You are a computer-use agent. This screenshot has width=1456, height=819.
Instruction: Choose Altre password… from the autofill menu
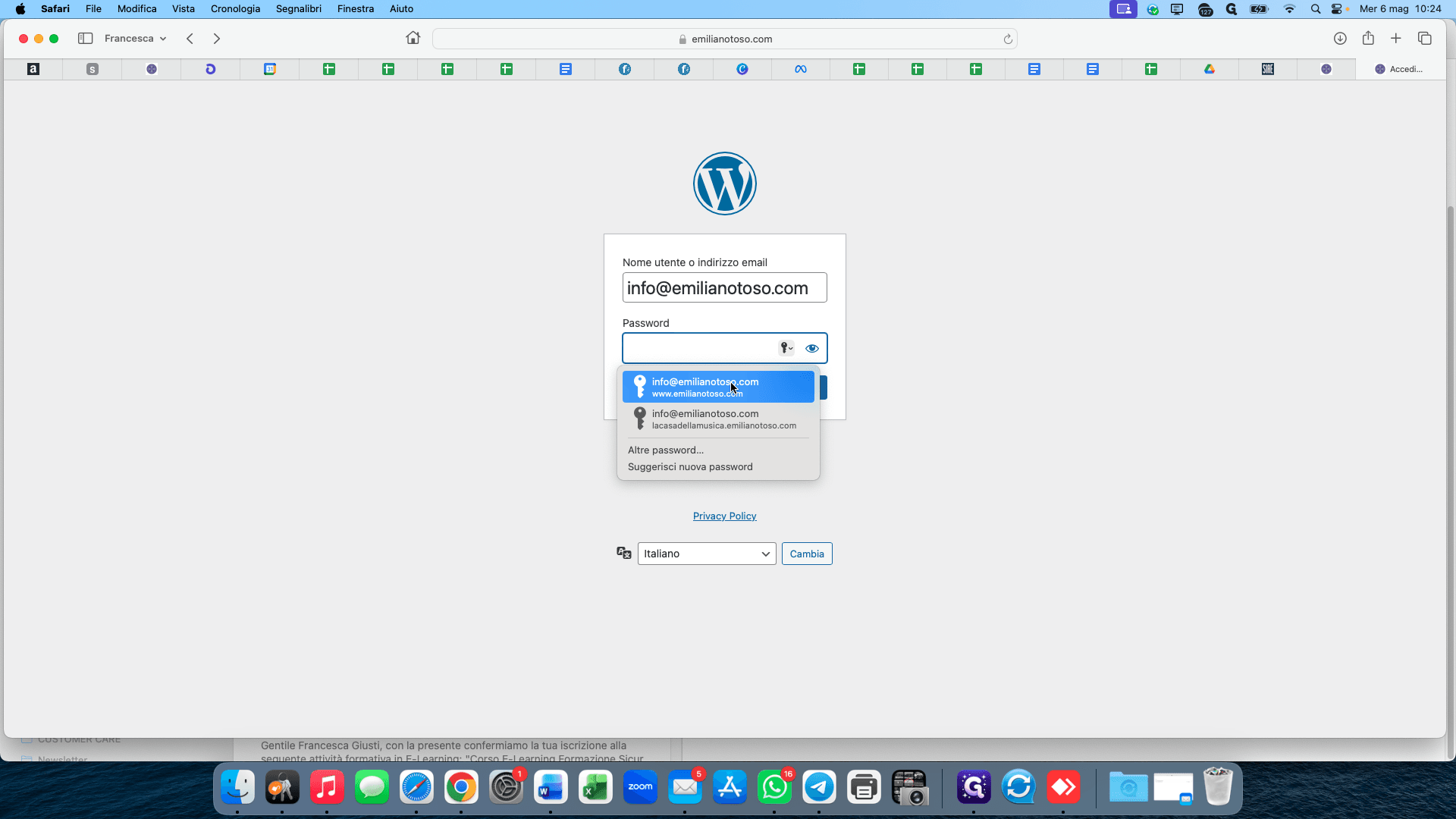pos(665,450)
